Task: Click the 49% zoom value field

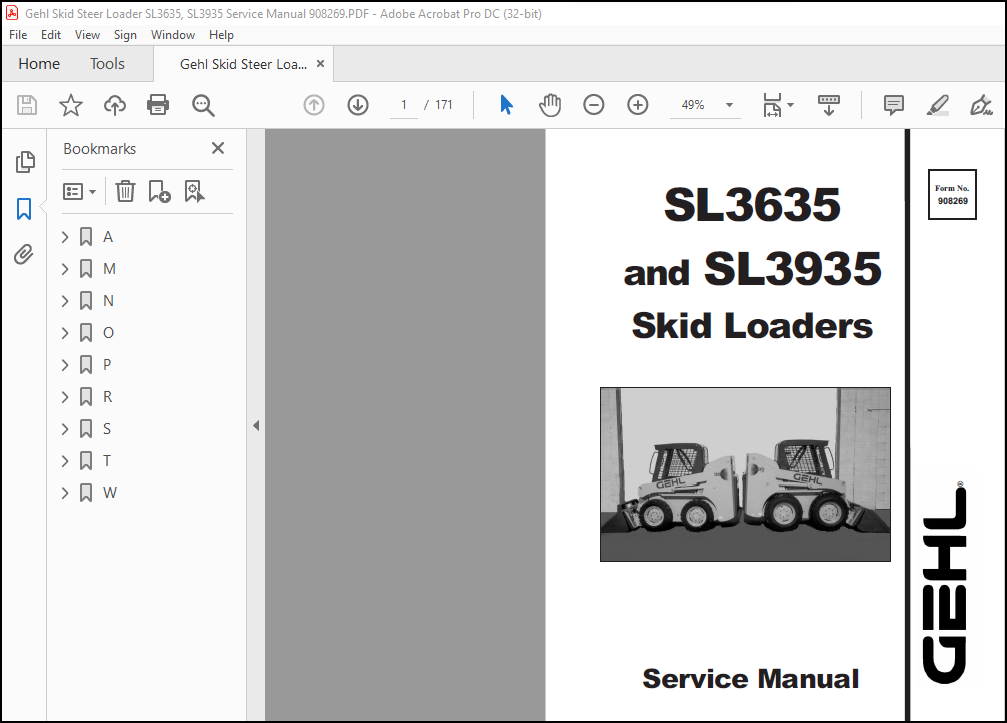Action: click(x=693, y=105)
